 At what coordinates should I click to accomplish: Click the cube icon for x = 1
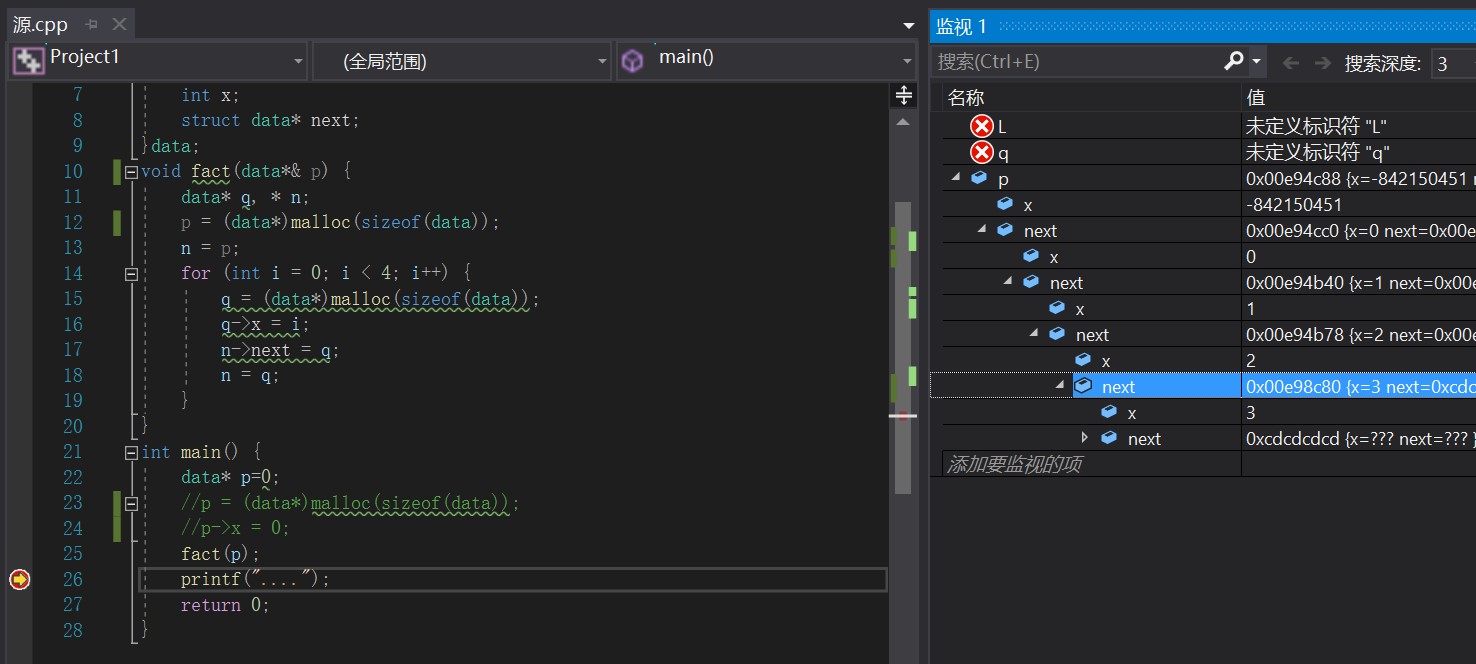click(x=1057, y=308)
